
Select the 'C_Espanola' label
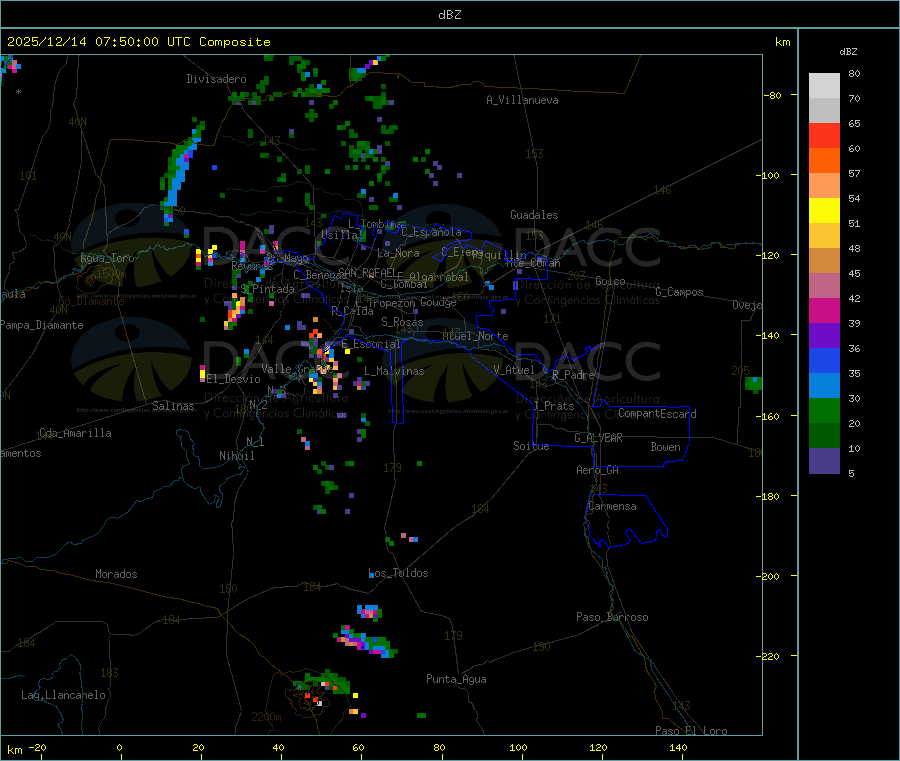point(431,232)
